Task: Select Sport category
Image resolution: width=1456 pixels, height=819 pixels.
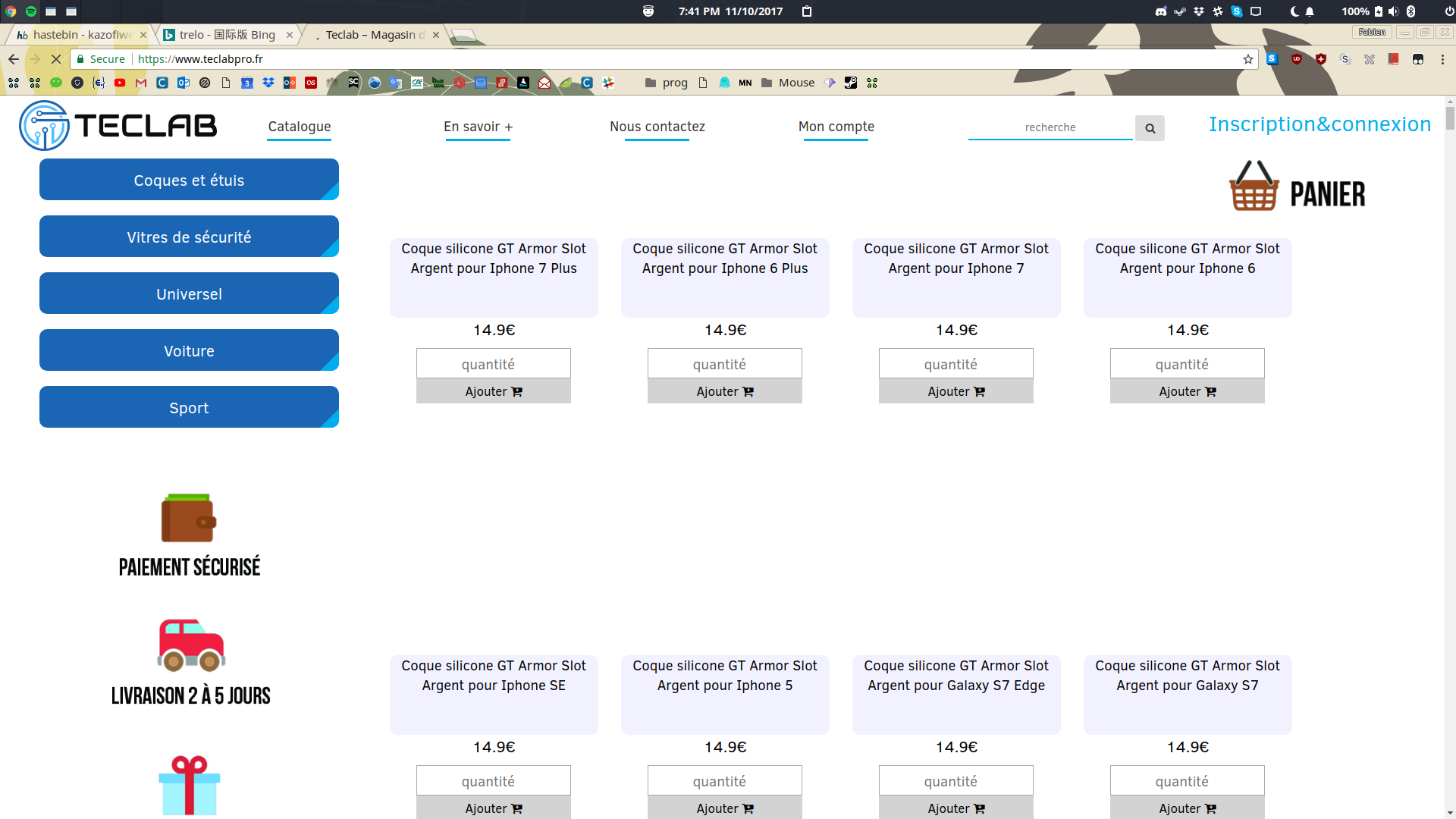Action: pos(189,407)
